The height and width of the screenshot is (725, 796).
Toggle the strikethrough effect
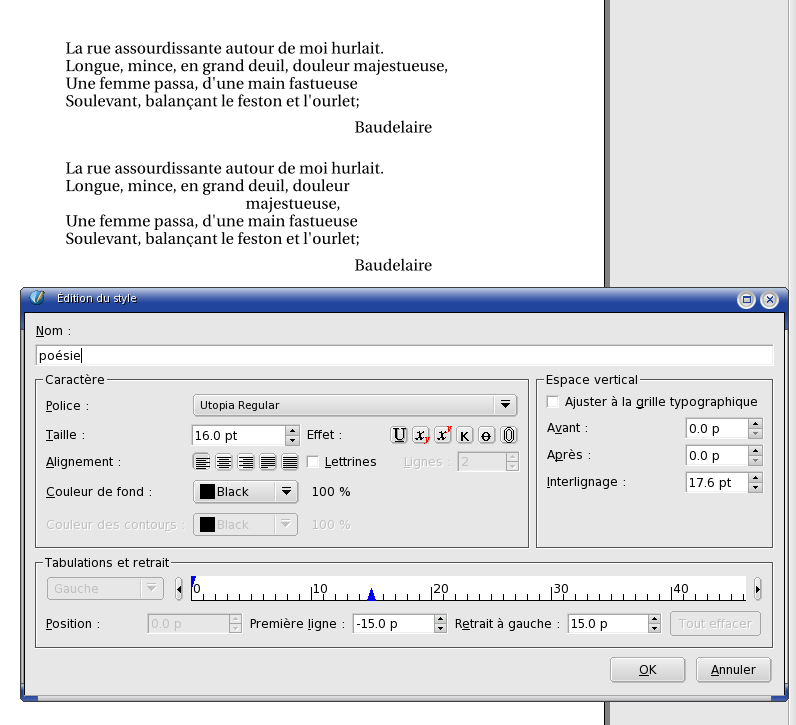tap(486, 435)
